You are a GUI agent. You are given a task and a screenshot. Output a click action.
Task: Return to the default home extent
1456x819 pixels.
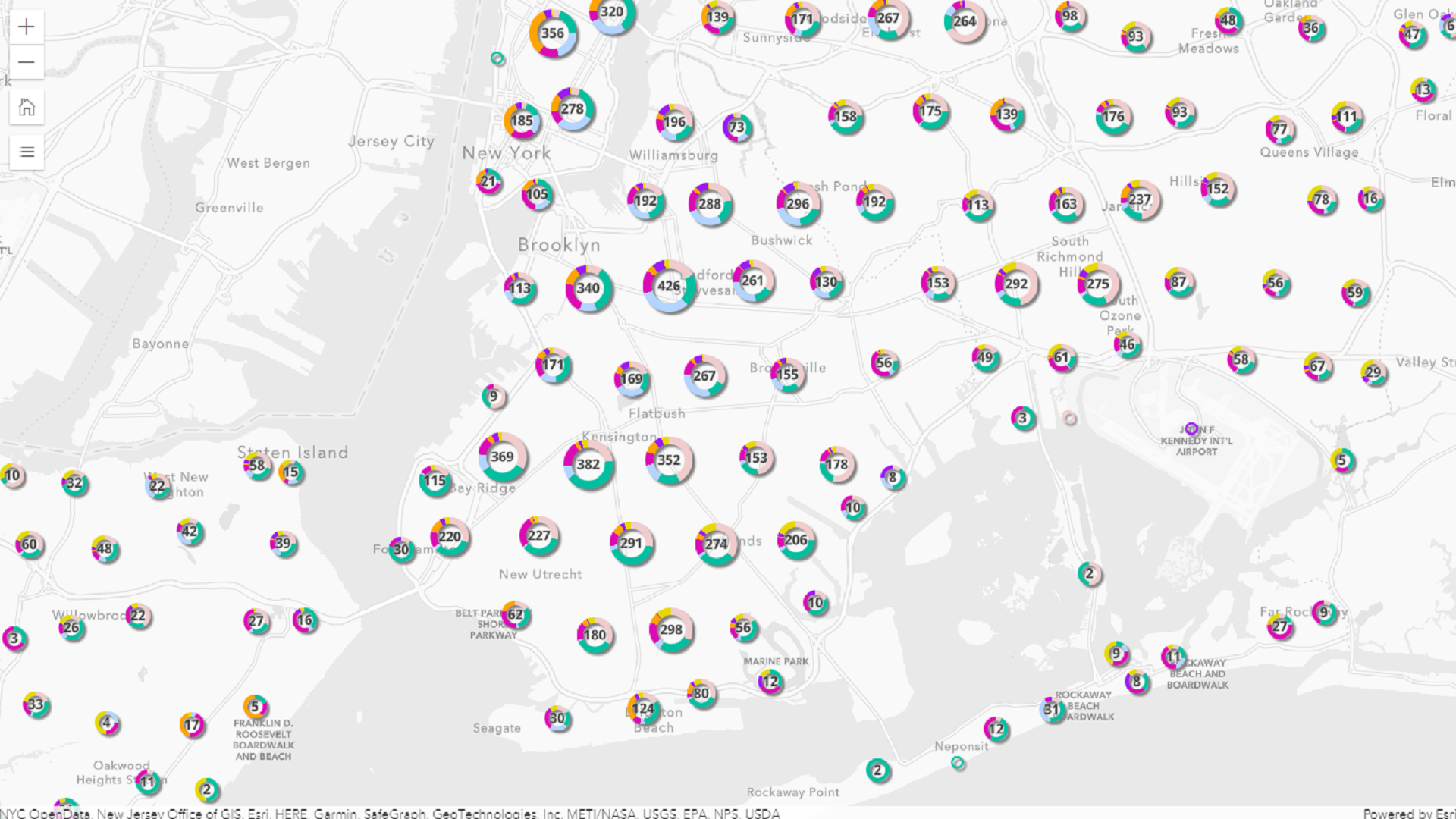point(27,107)
